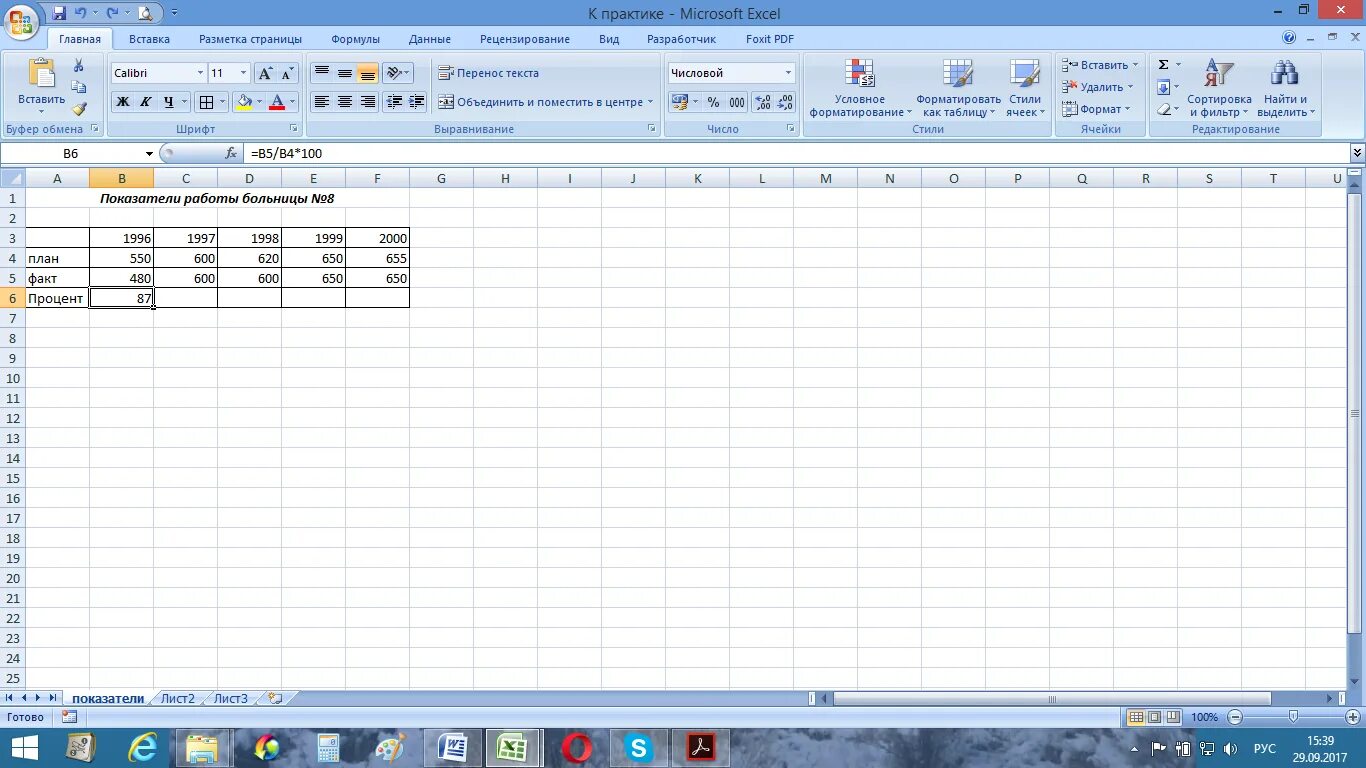Increase font size with the large A icon
The image size is (1366, 768).
tap(265, 73)
